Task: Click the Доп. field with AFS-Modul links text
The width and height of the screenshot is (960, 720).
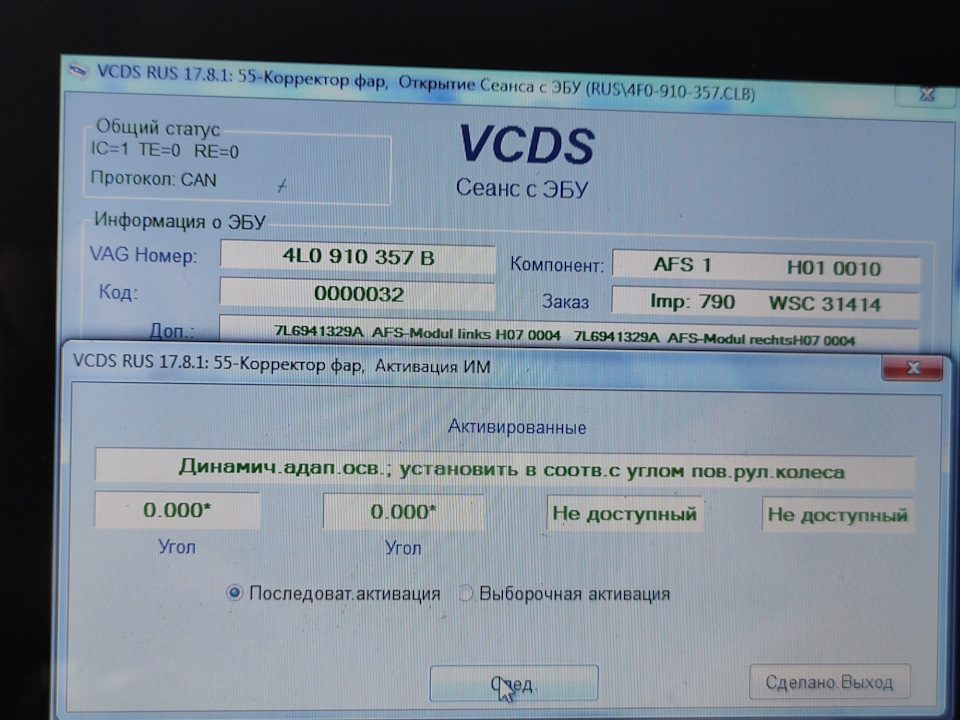Action: (568, 336)
